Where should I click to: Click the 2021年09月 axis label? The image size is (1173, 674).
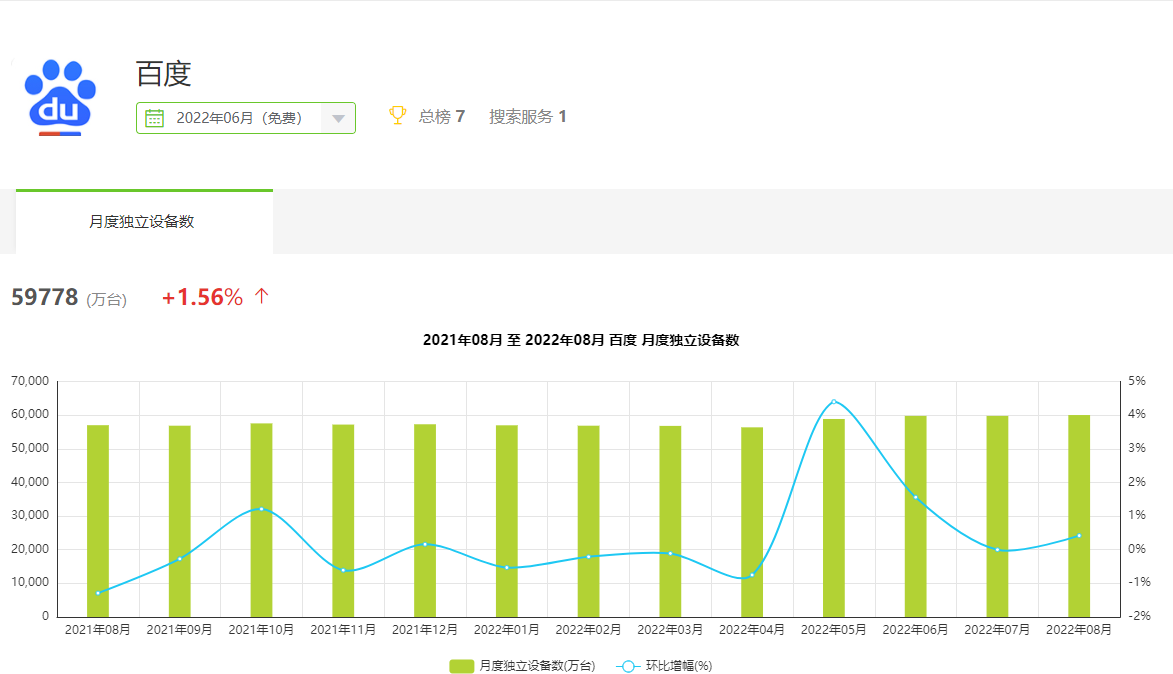click(180, 630)
